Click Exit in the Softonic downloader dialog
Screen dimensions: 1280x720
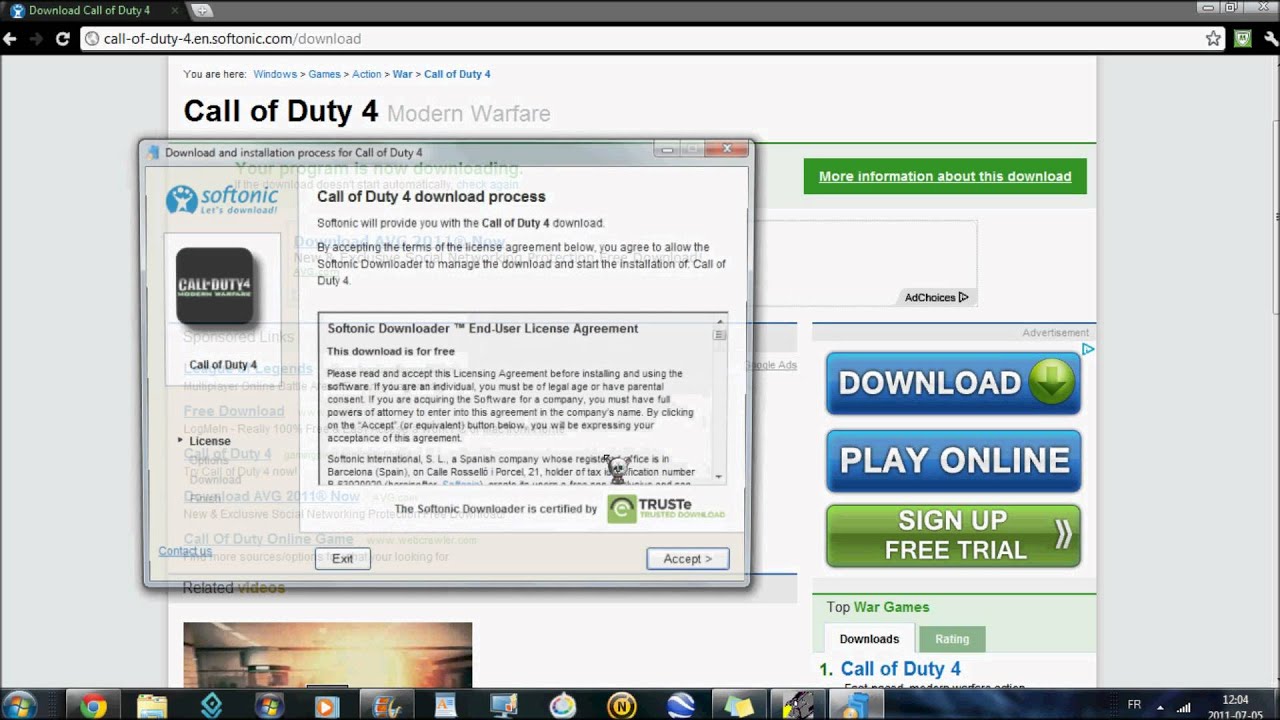coord(343,559)
